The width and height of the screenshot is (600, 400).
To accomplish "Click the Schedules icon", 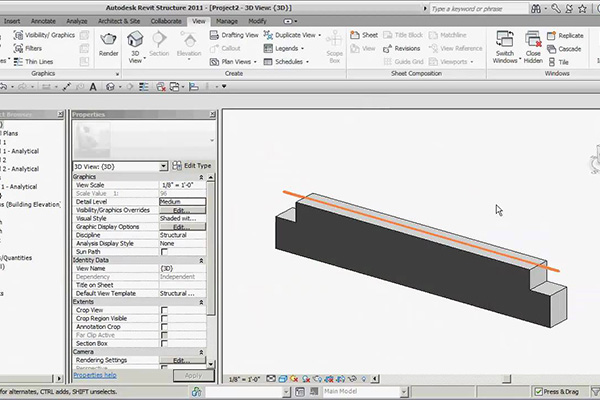I will [268, 62].
